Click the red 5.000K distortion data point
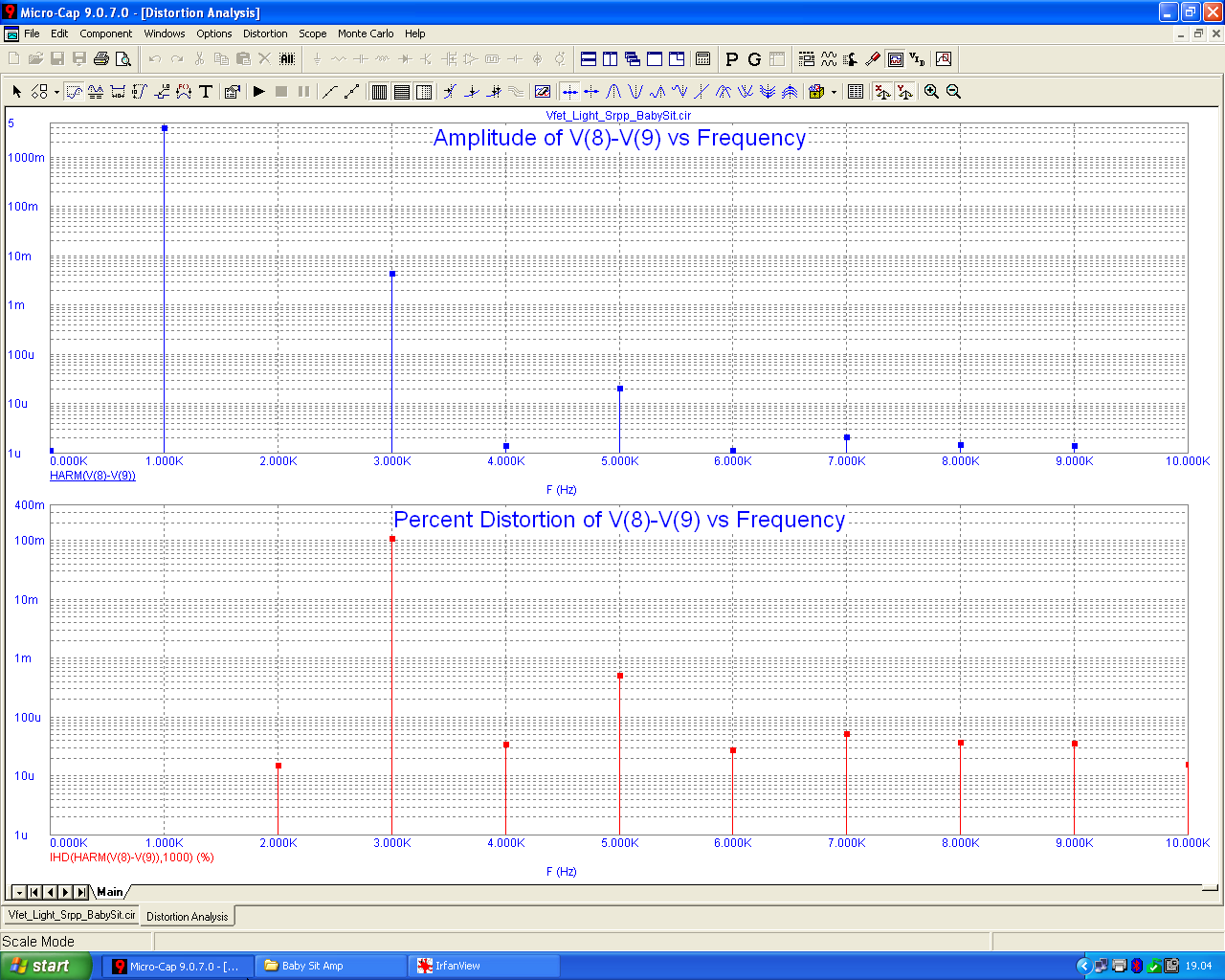 click(x=620, y=676)
